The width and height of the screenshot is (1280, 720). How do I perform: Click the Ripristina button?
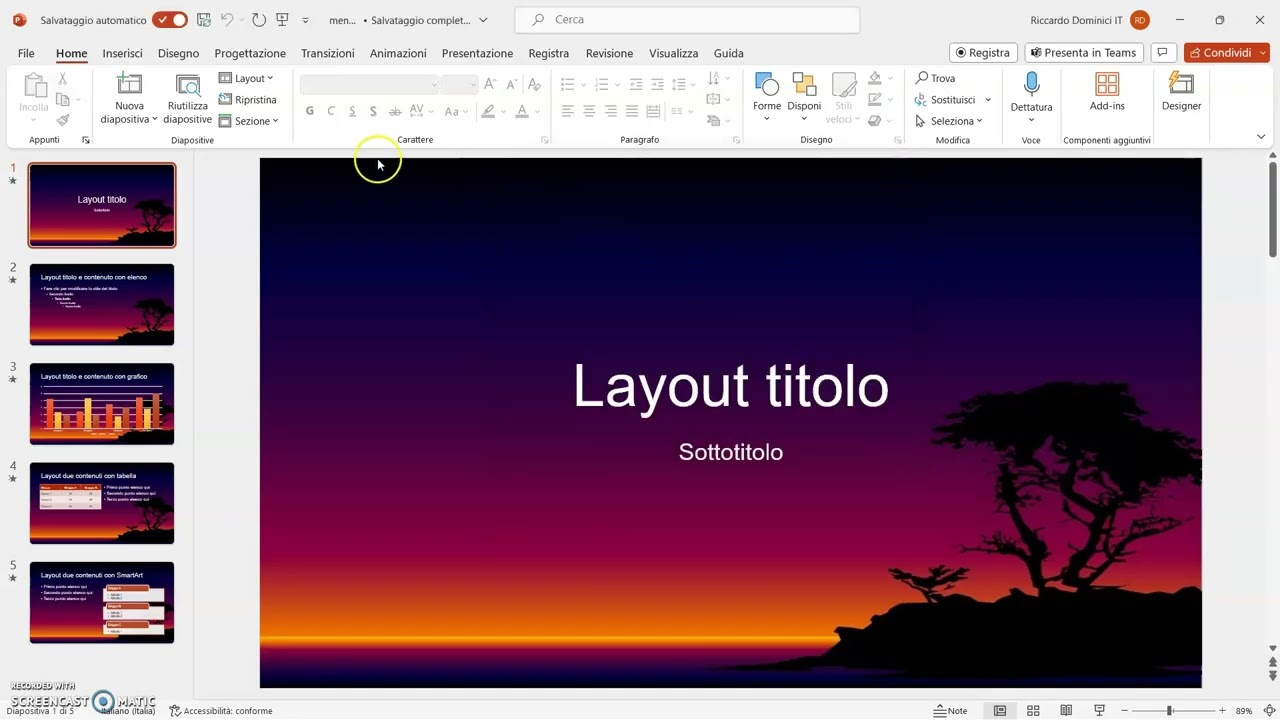(x=247, y=100)
